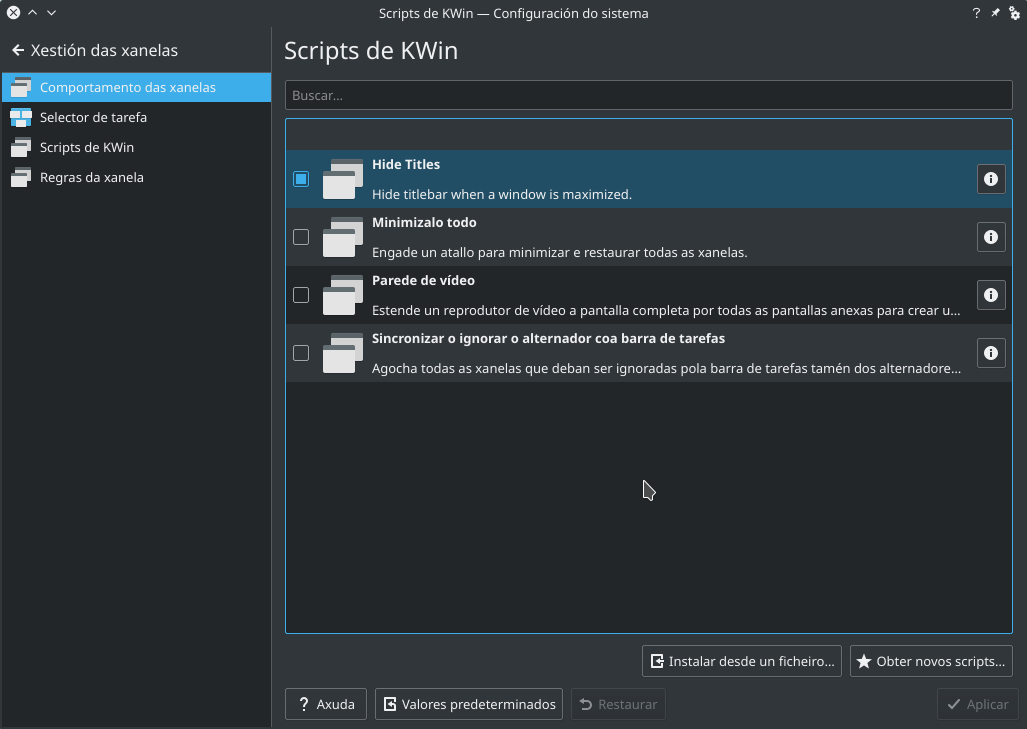The width and height of the screenshot is (1027, 729).
Task: Click 'Hide titlebar when a window is maximized.' text
Action: [502, 195]
